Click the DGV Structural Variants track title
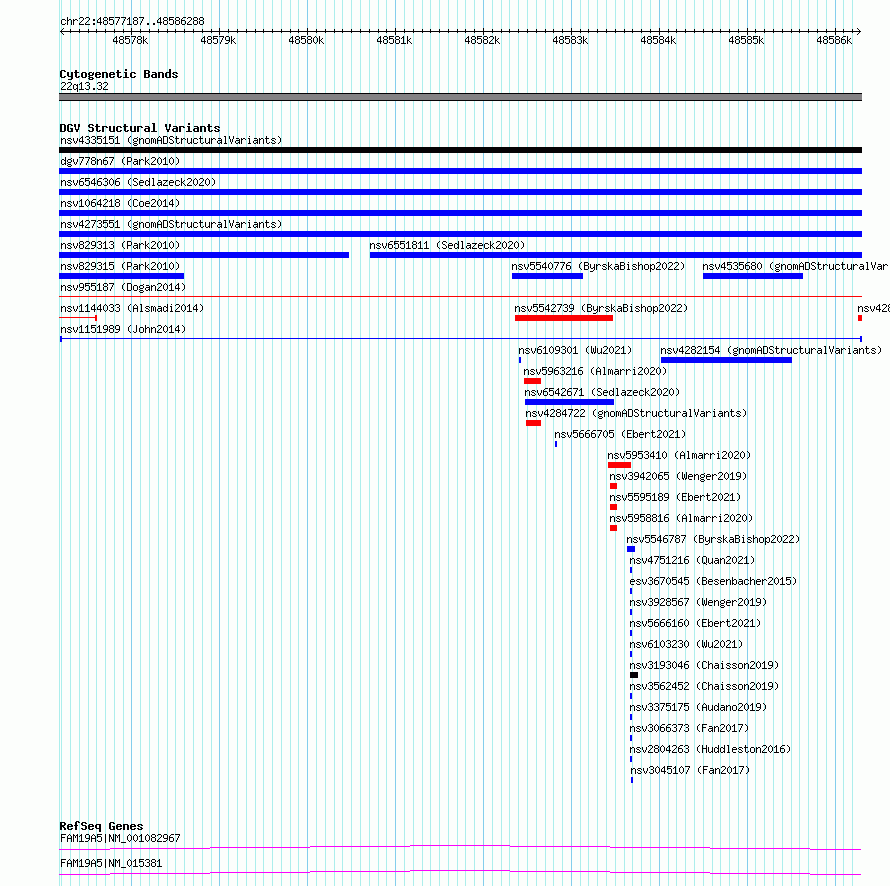 click(140, 128)
